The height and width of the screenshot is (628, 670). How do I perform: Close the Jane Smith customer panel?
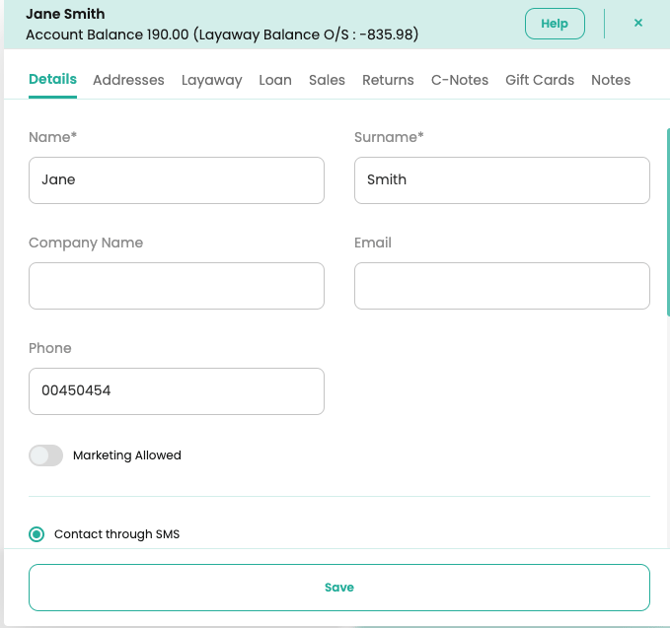point(638,23)
